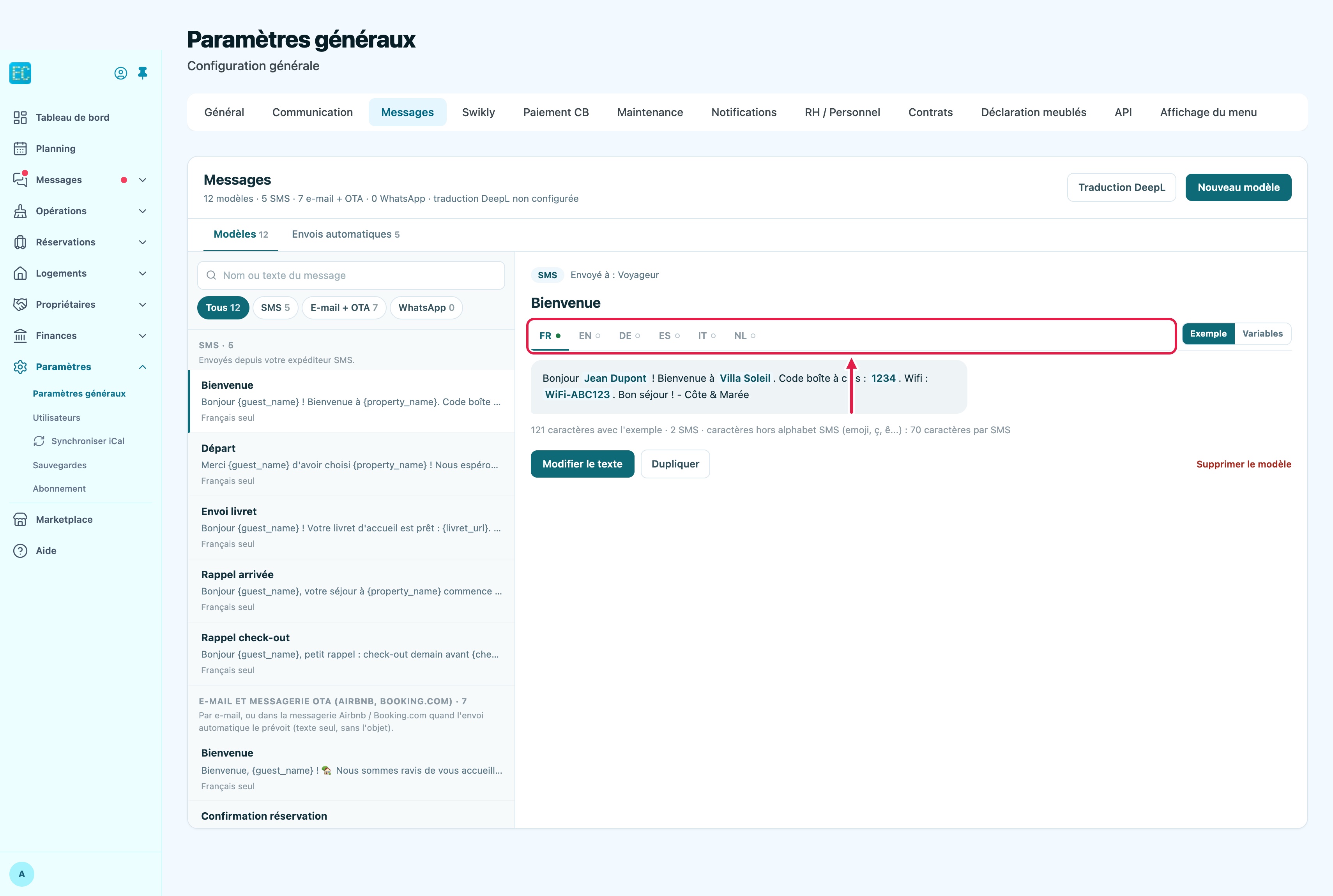Expand the Finances sidebar chevron

click(x=143, y=335)
